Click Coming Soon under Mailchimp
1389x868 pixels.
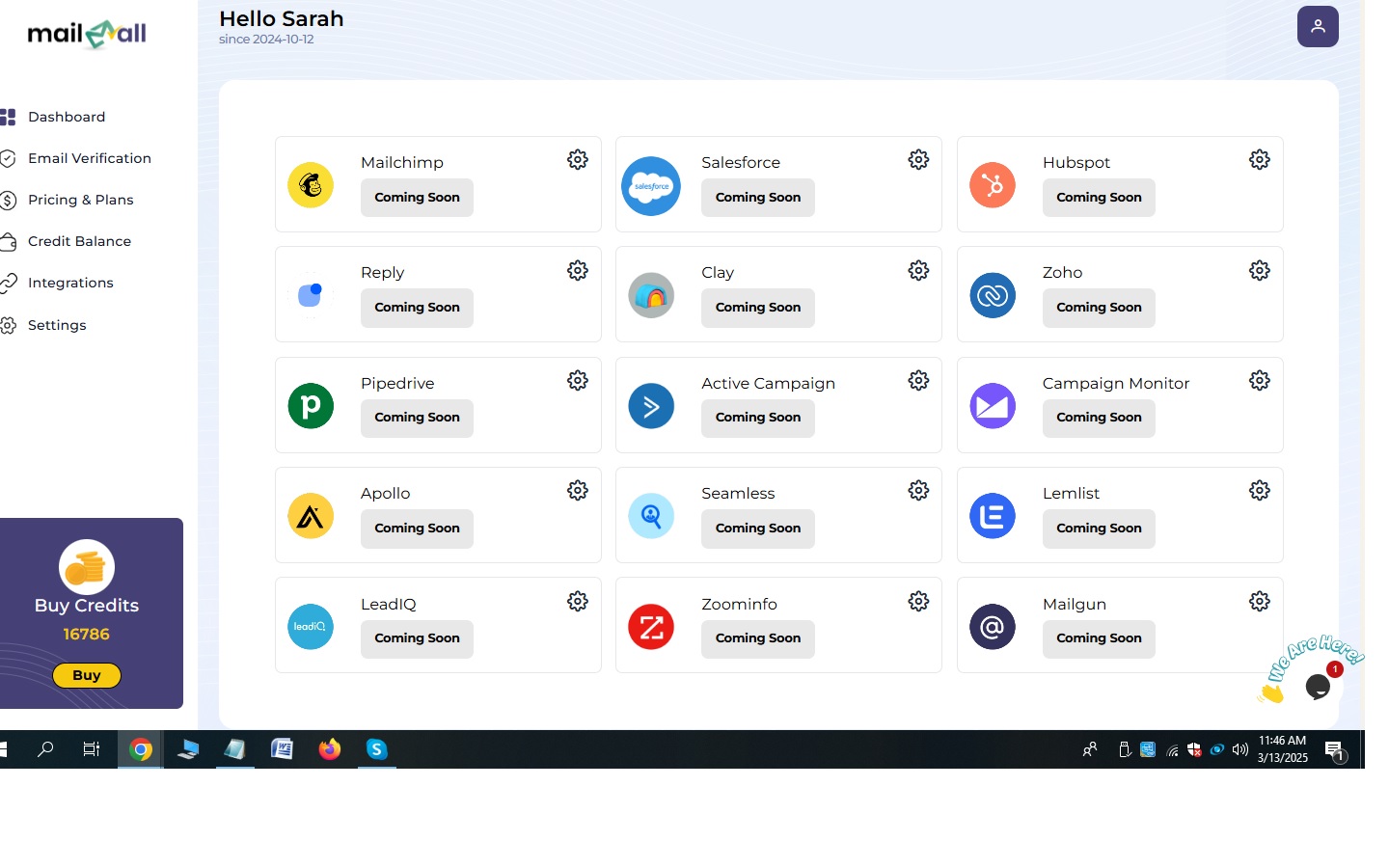(x=417, y=198)
